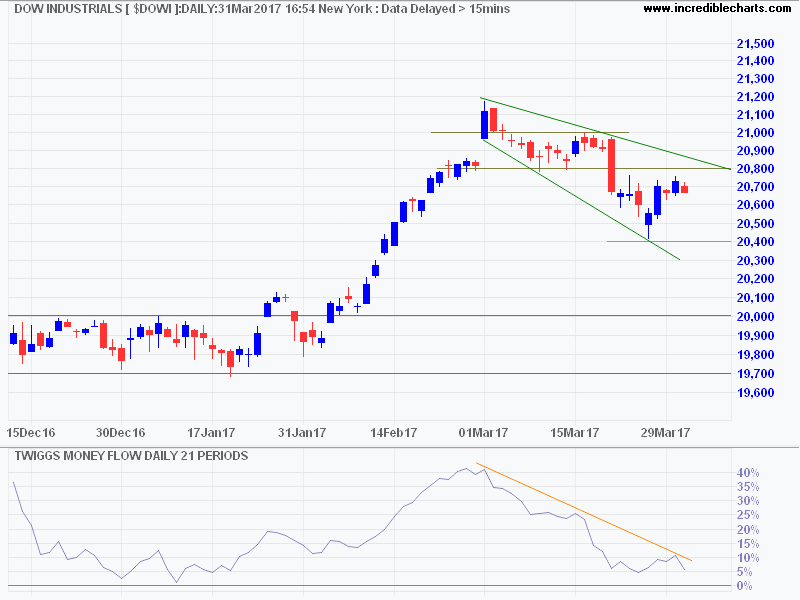
Task: Click the Twiggs Money Flow indicator title
Action: [131, 456]
